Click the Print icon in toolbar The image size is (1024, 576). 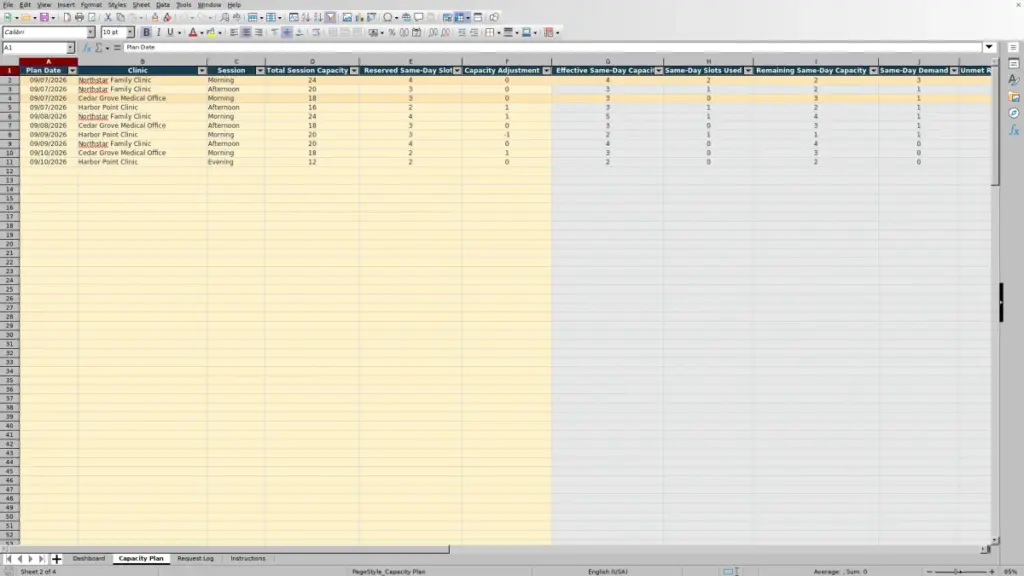(79, 17)
